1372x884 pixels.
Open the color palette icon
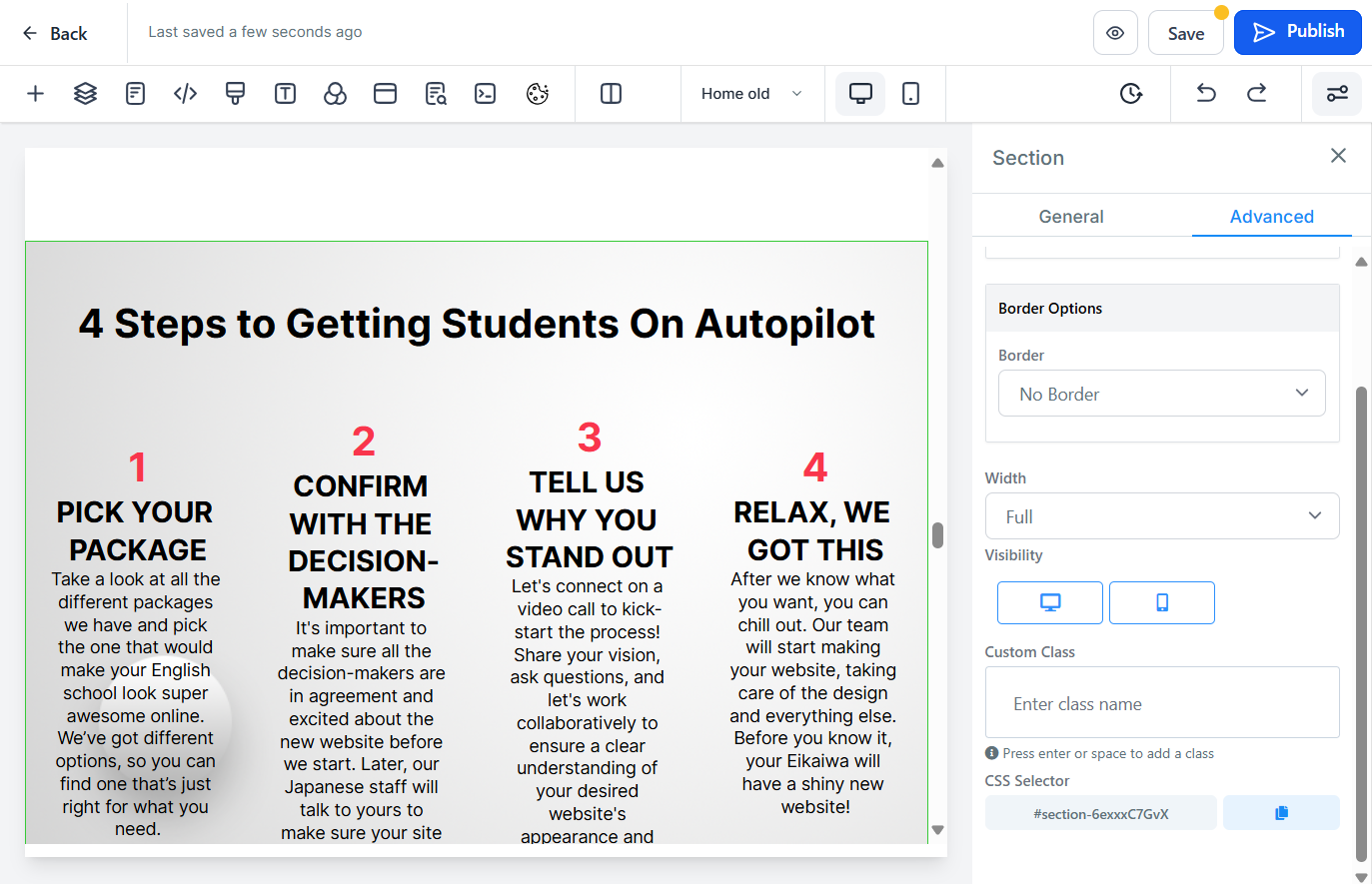pos(538,94)
